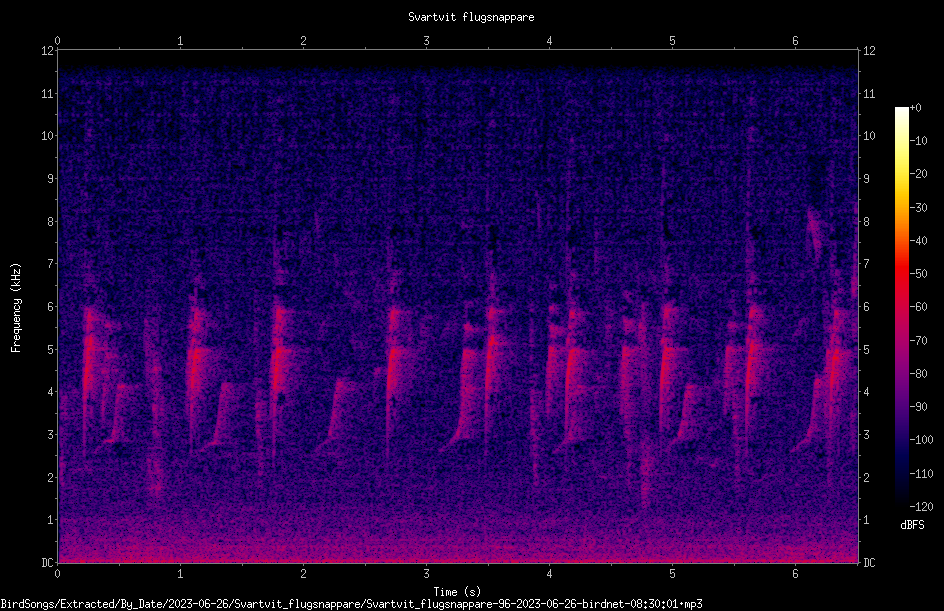Click the '3' tick on the left frequency axis
Image resolution: width=944 pixels, height=611 pixels.
pyautogui.click(x=50, y=435)
